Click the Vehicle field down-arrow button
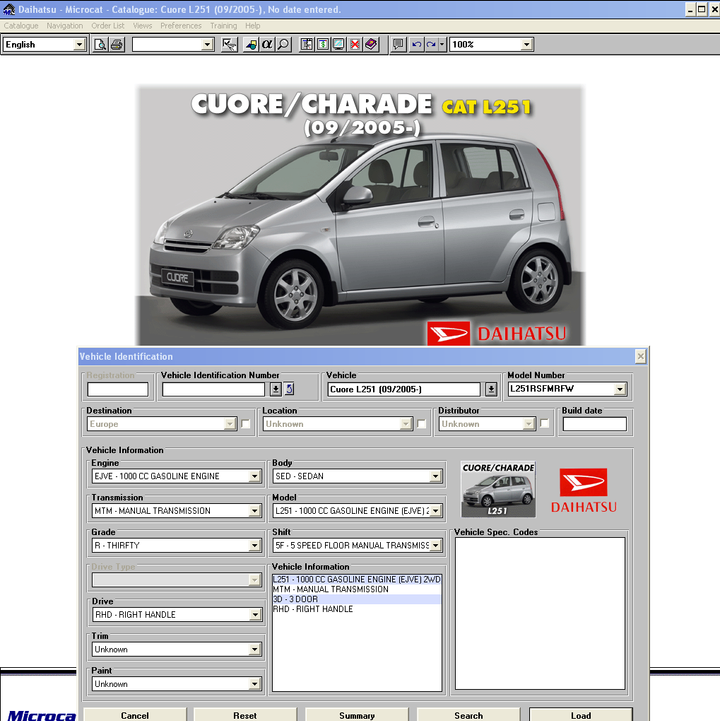 click(x=491, y=389)
